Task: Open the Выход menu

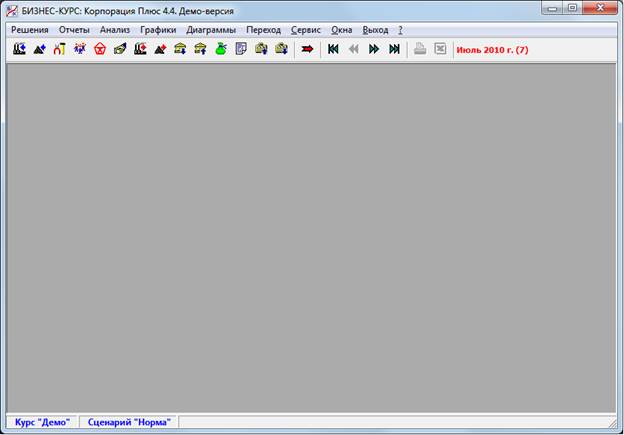Action: (375, 30)
